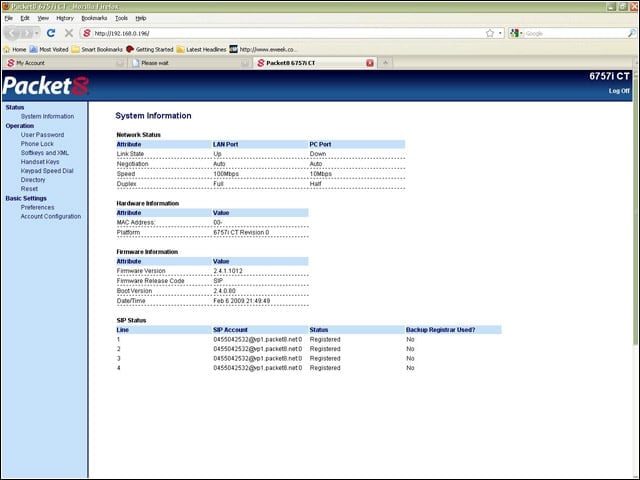The height and width of the screenshot is (480, 640).
Task: Open the File menu
Action: [9, 18]
